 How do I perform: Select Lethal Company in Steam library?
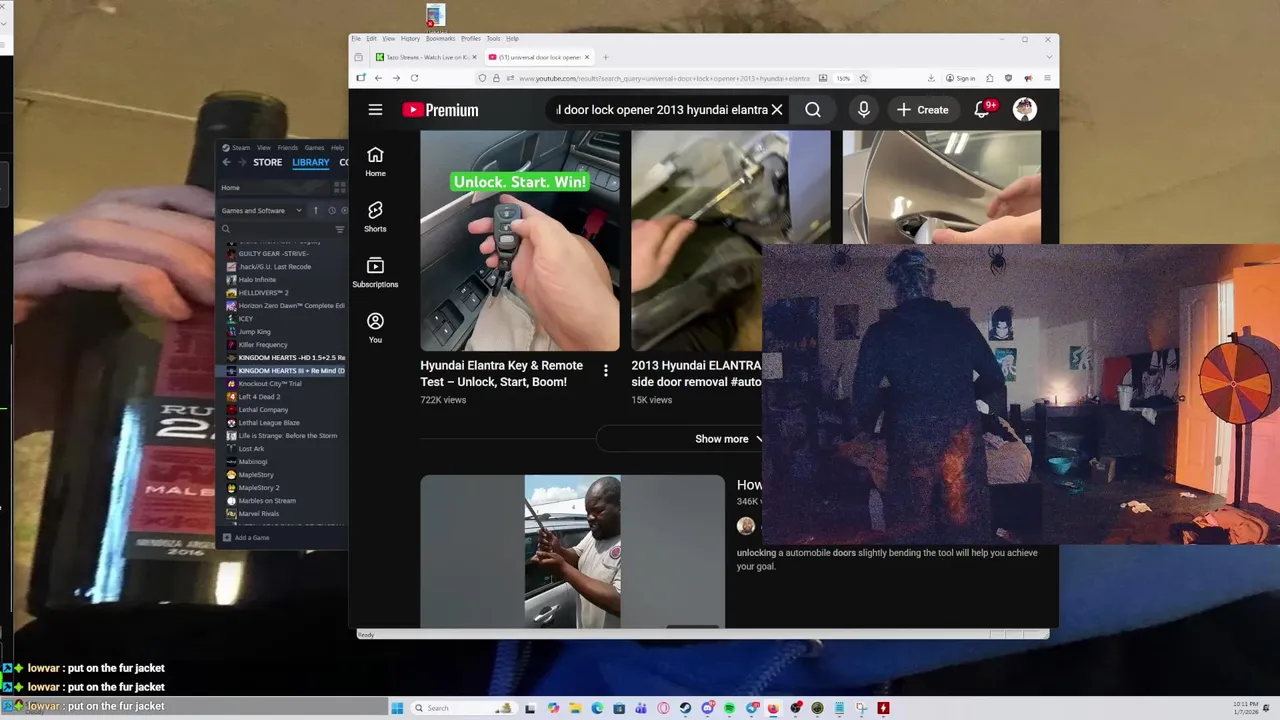(x=263, y=410)
